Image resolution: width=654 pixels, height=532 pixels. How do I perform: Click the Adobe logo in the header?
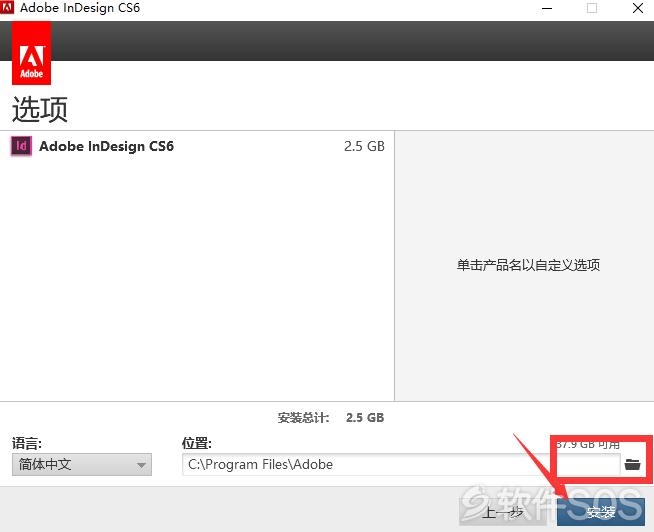[32, 53]
